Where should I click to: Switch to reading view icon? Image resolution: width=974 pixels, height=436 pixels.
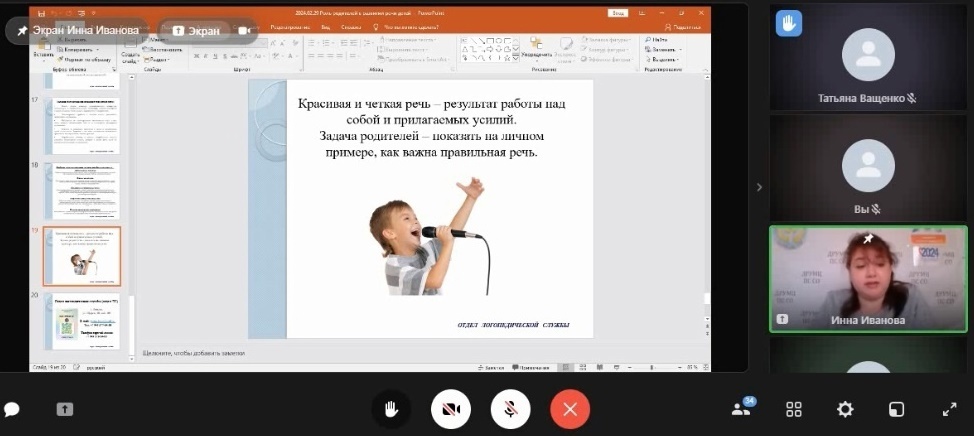599,368
